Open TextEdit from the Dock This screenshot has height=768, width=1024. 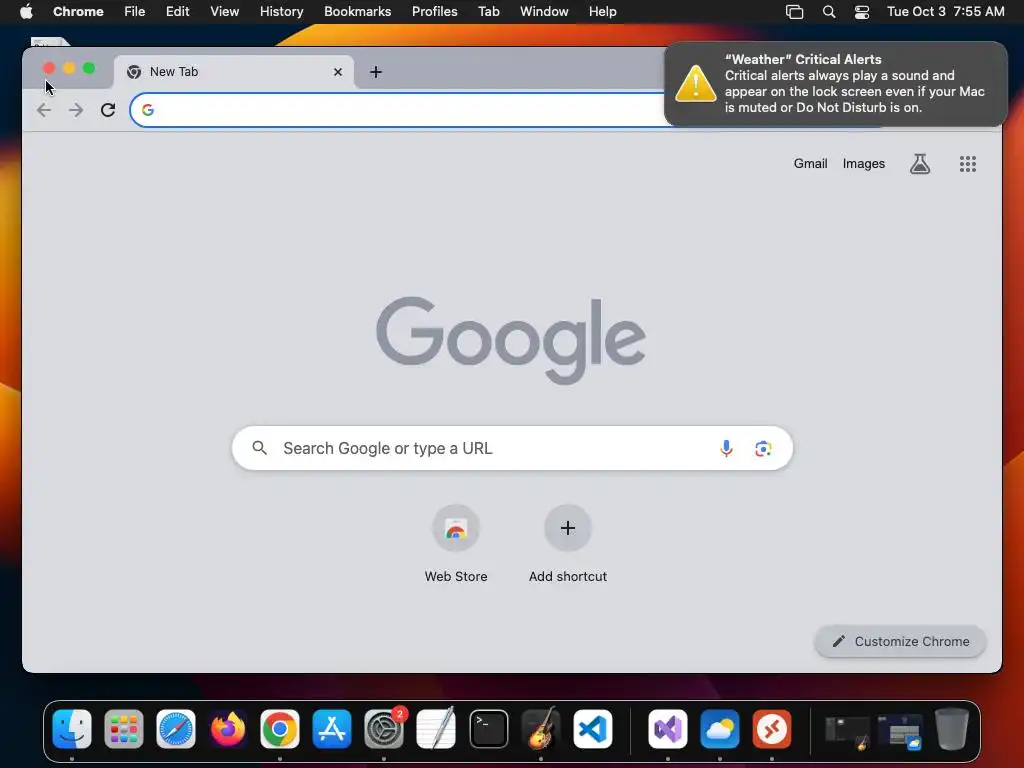click(x=436, y=729)
